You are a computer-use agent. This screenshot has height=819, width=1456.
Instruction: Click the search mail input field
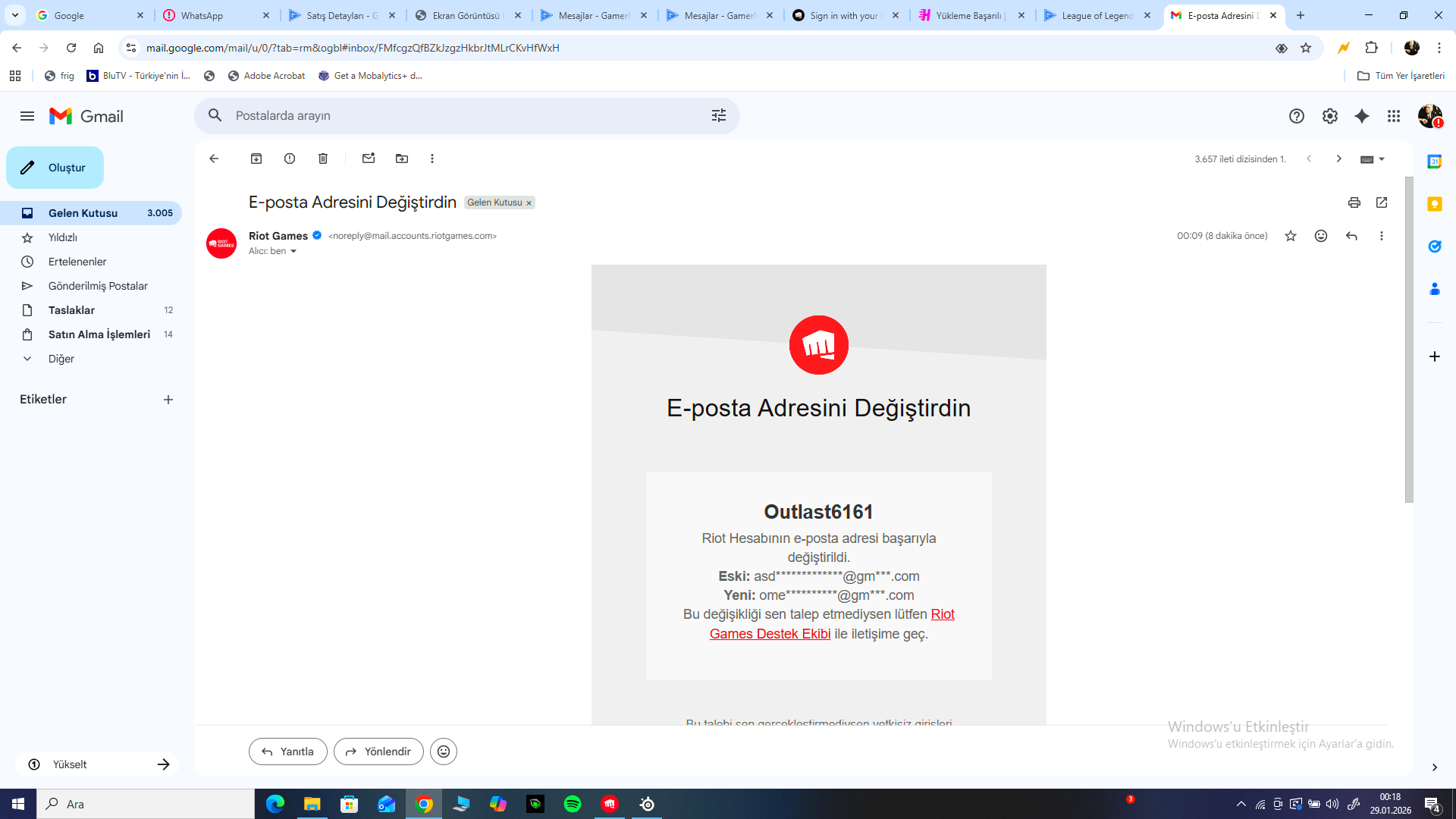pyautogui.click(x=466, y=115)
